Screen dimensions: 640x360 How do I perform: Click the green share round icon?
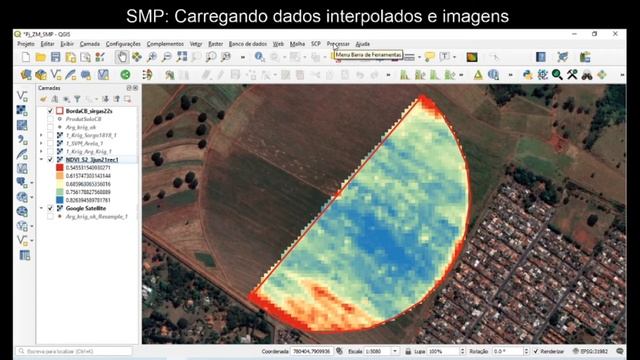click(x=125, y=75)
